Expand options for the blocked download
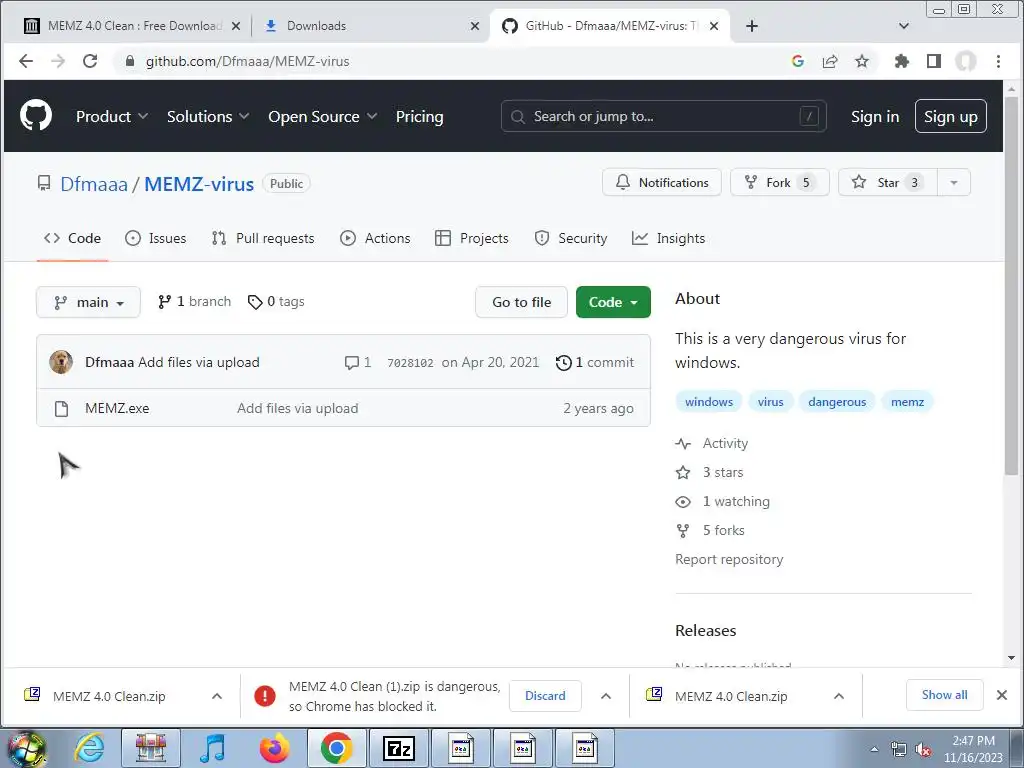 [606, 696]
